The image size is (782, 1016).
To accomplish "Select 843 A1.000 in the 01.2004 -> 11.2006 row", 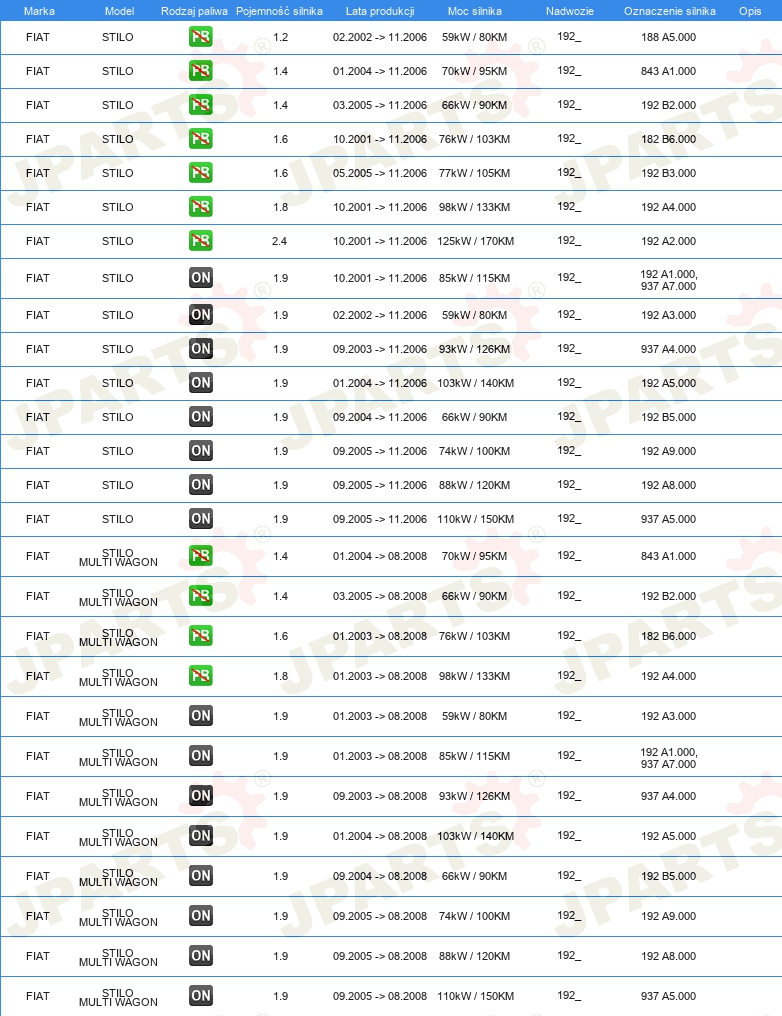I will point(669,71).
